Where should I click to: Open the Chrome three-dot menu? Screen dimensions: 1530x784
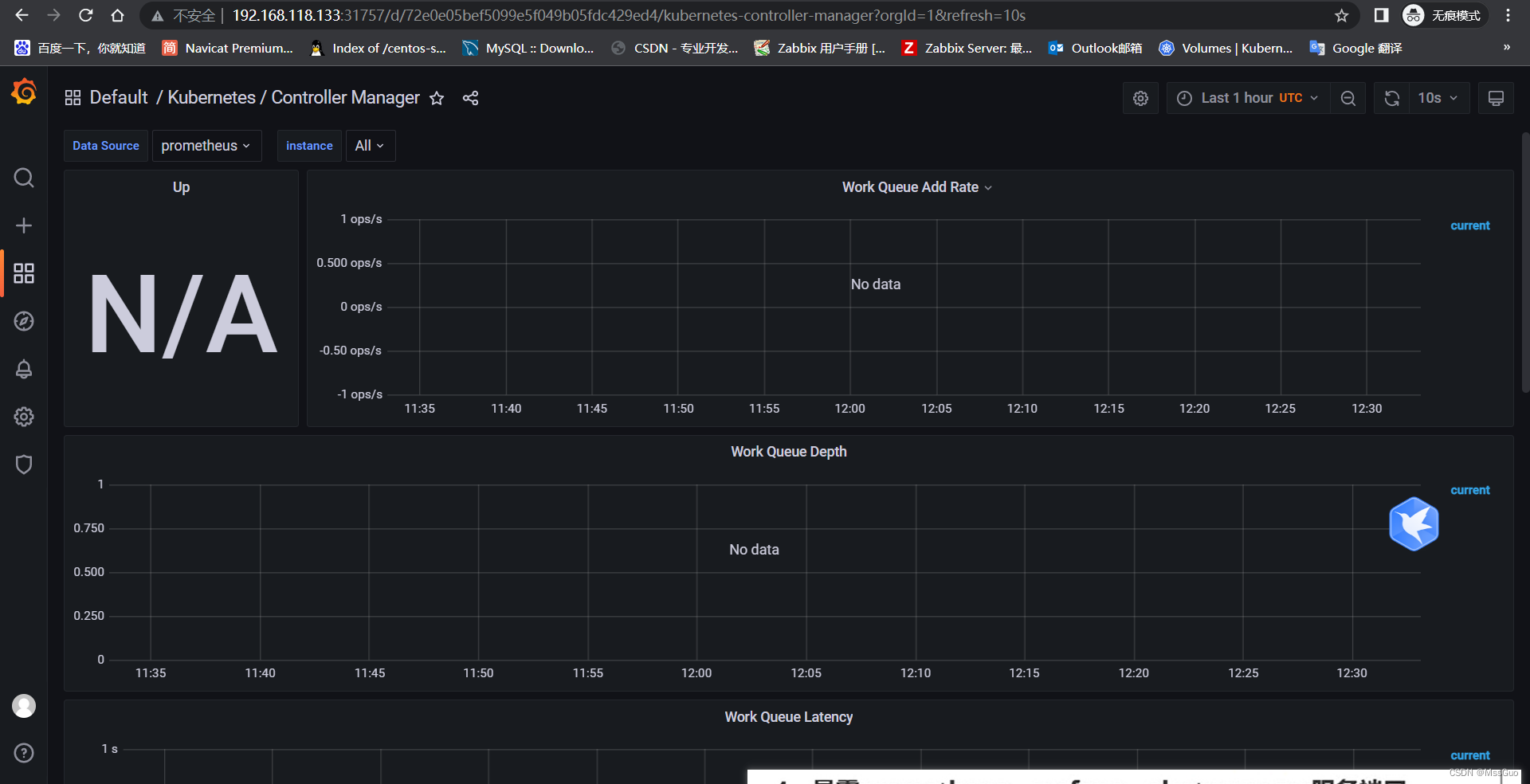pos(1508,15)
